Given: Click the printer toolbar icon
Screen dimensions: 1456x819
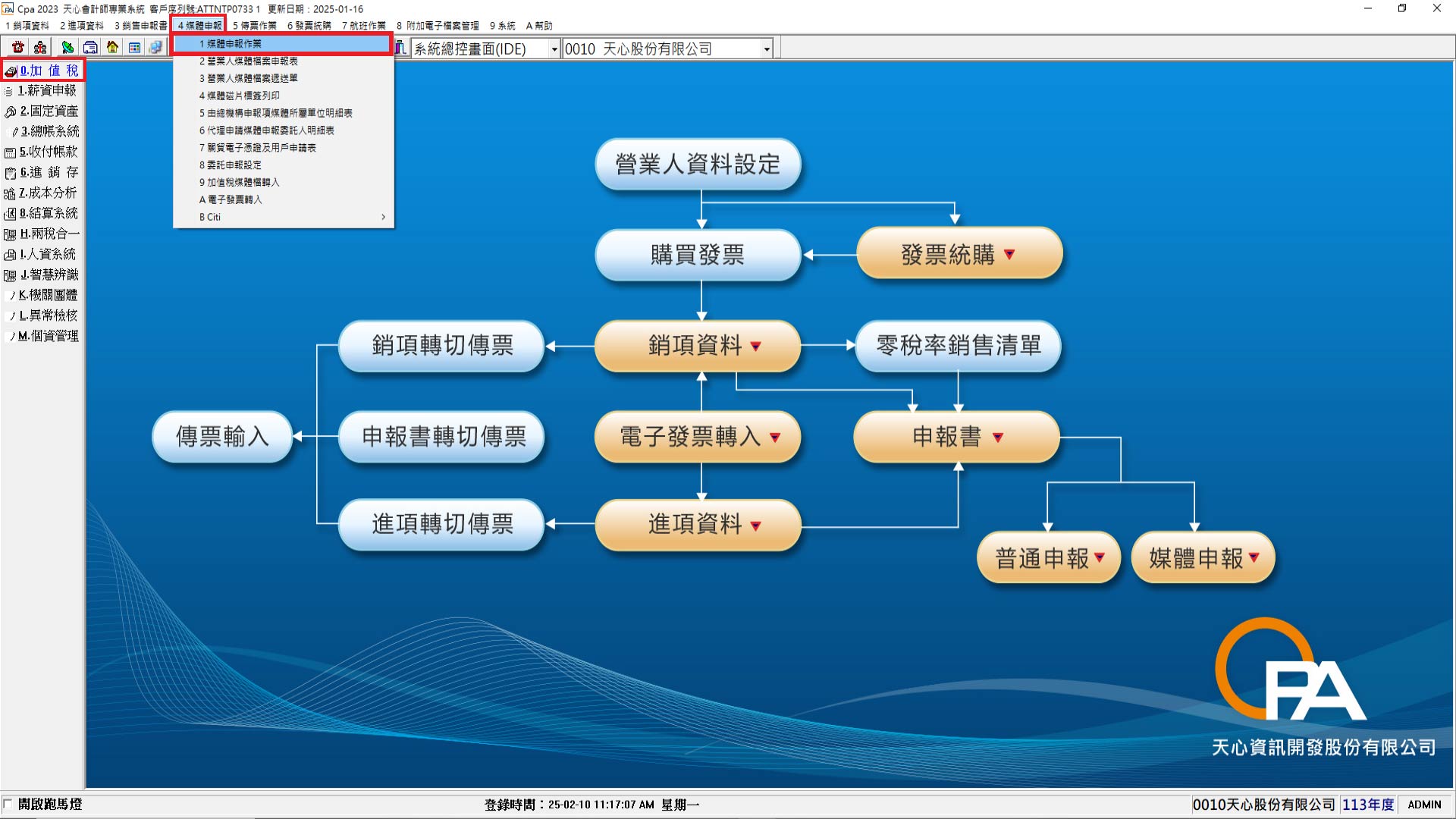Looking at the screenshot, I should (90, 48).
